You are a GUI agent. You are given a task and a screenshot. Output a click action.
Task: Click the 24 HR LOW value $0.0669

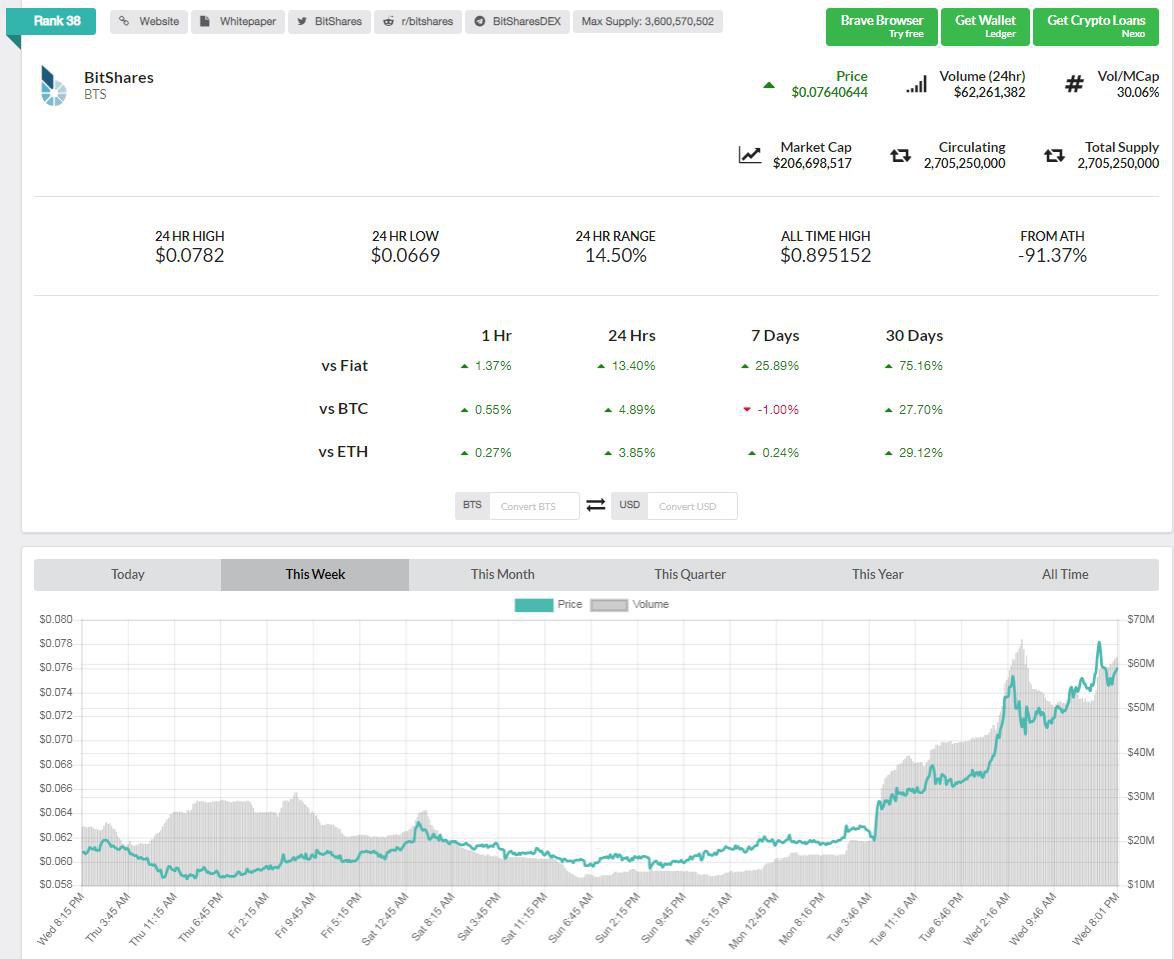(405, 255)
